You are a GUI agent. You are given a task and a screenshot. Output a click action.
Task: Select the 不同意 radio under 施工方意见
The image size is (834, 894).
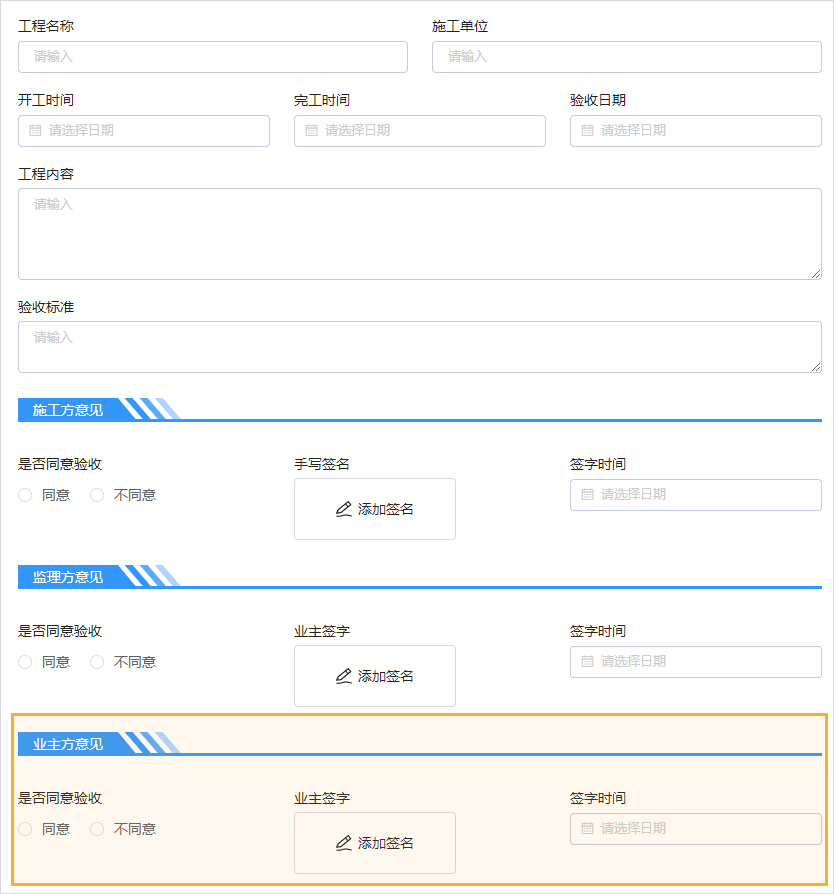click(x=96, y=494)
